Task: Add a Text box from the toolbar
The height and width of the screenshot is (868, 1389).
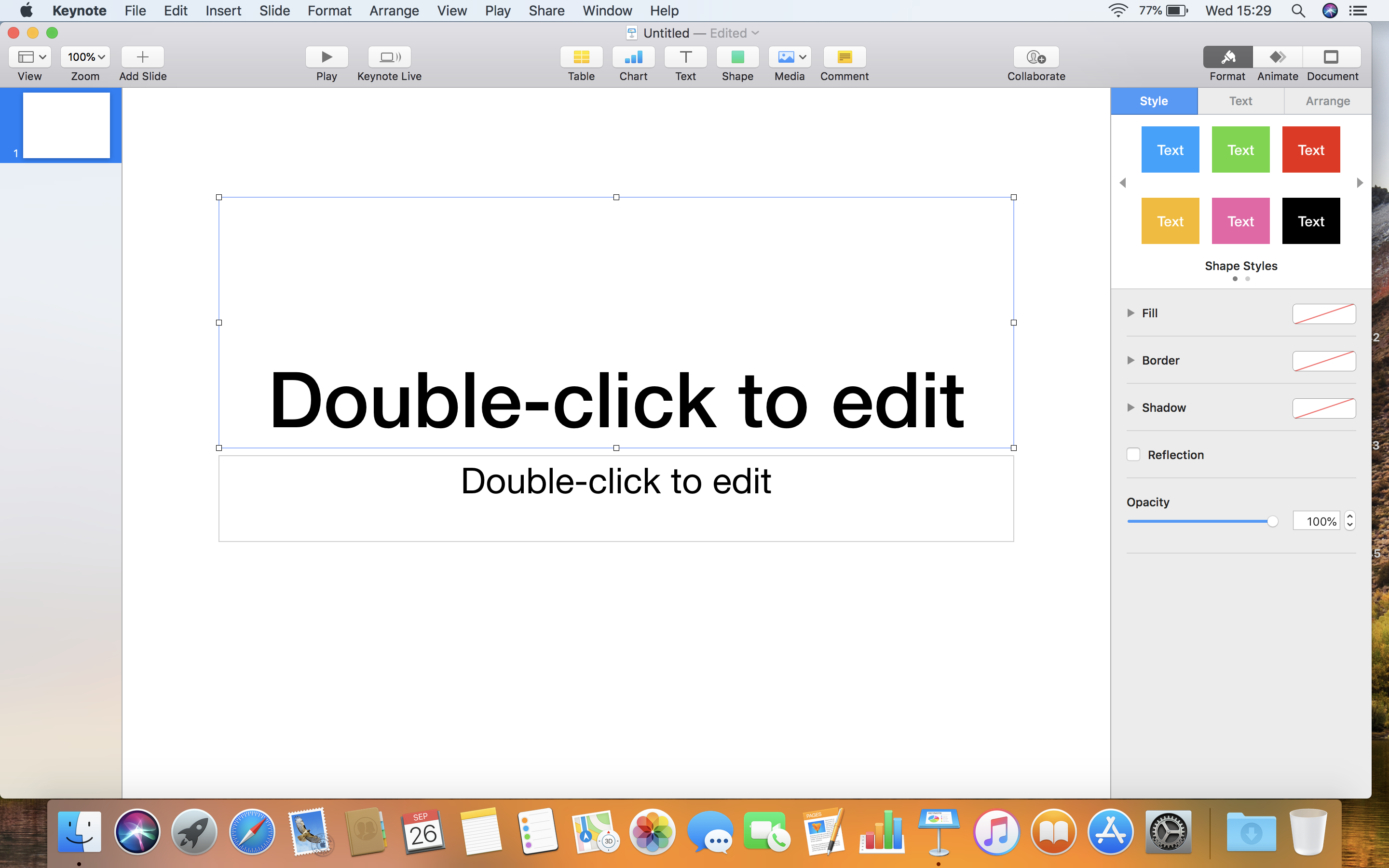Action: click(x=685, y=57)
